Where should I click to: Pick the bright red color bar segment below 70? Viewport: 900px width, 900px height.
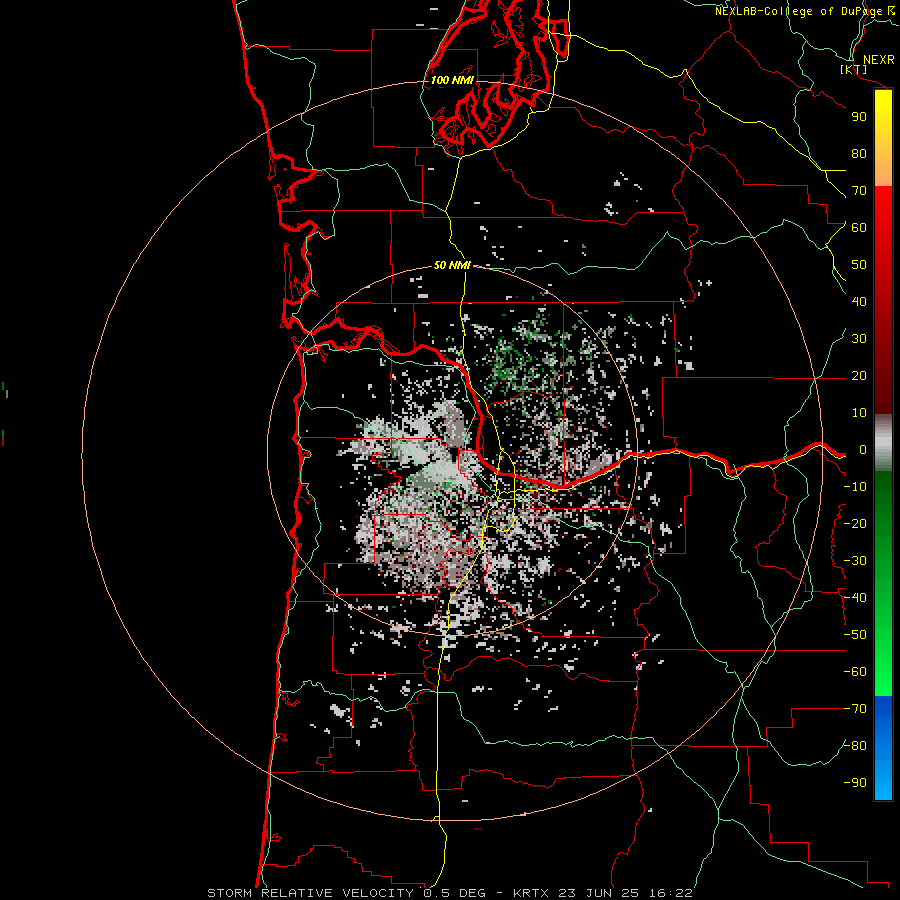click(883, 207)
